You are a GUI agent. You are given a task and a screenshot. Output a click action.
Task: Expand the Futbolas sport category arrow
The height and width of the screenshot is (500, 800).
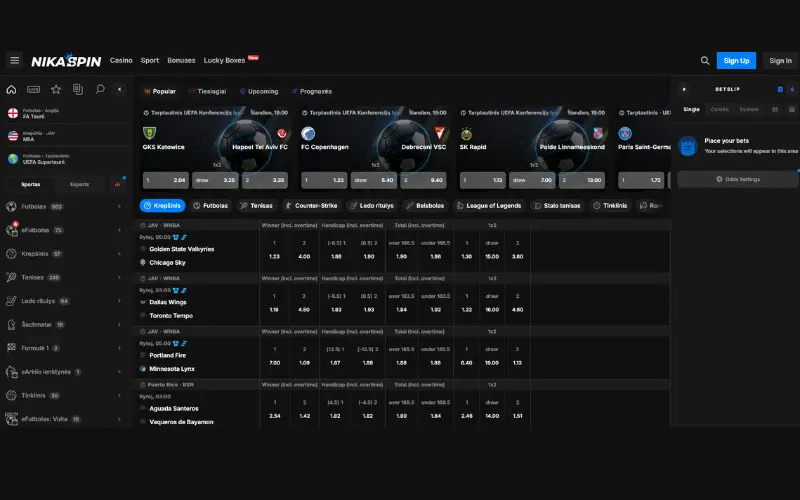coord(119,207)
